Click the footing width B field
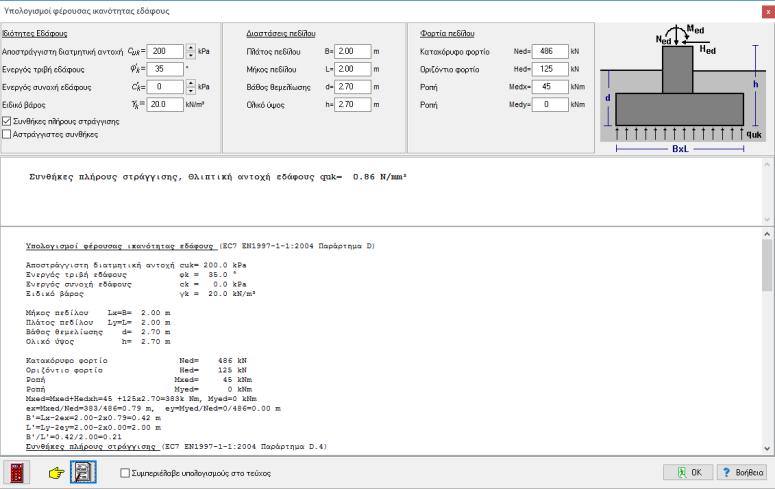775x489 pixels. click(x=352, y=51)
